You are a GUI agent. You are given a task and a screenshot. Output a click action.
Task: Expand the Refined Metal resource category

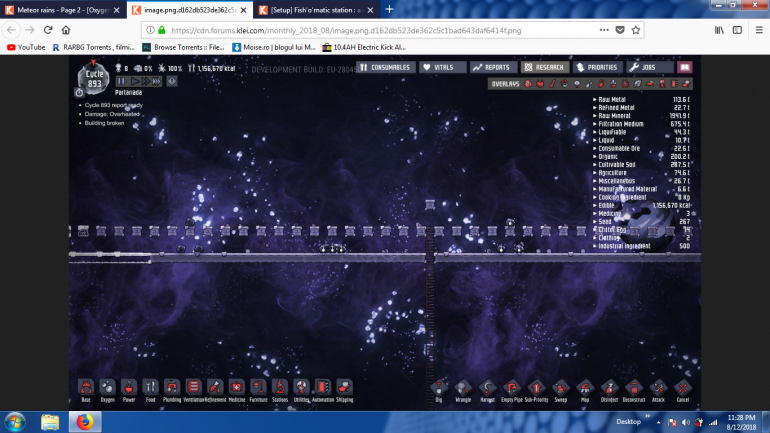[642, 108]
